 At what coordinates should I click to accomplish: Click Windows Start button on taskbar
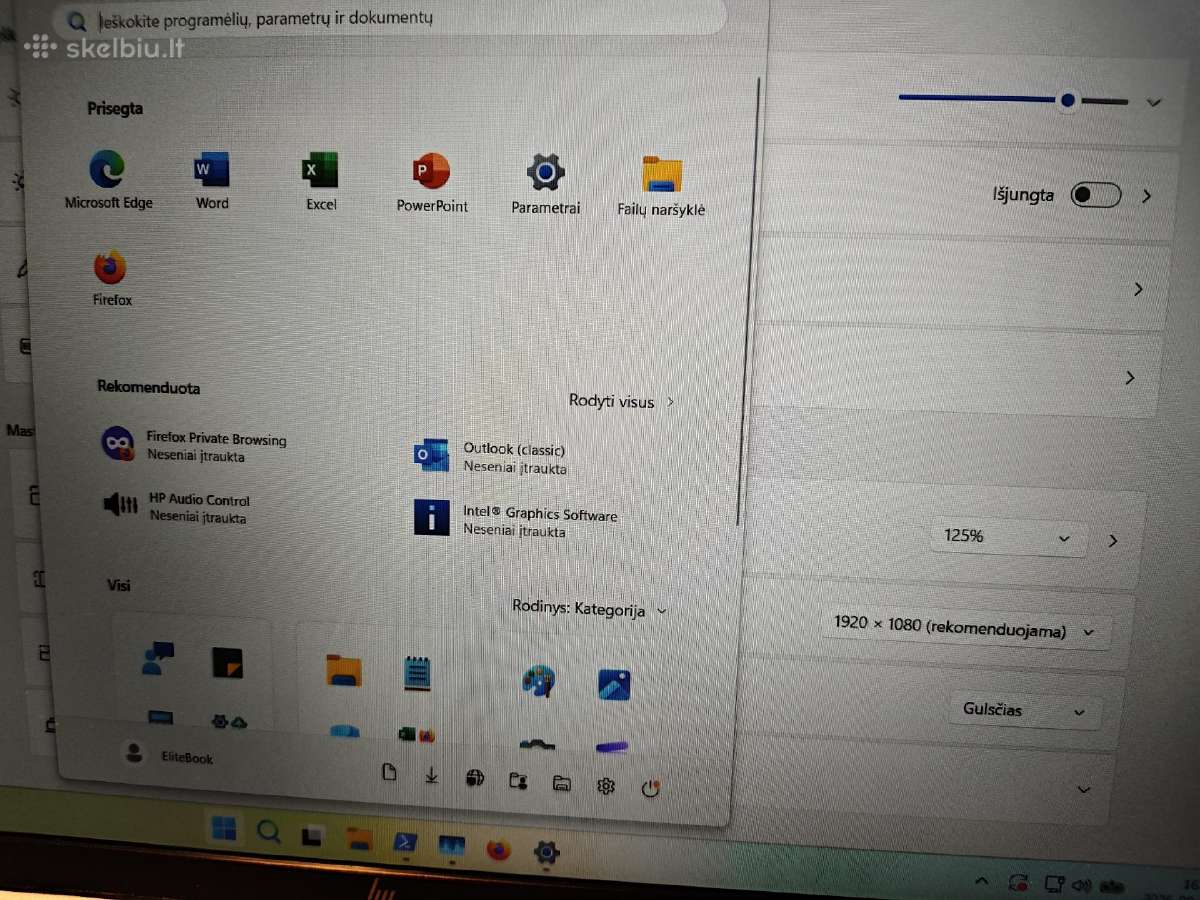click(x=224, y=828)
